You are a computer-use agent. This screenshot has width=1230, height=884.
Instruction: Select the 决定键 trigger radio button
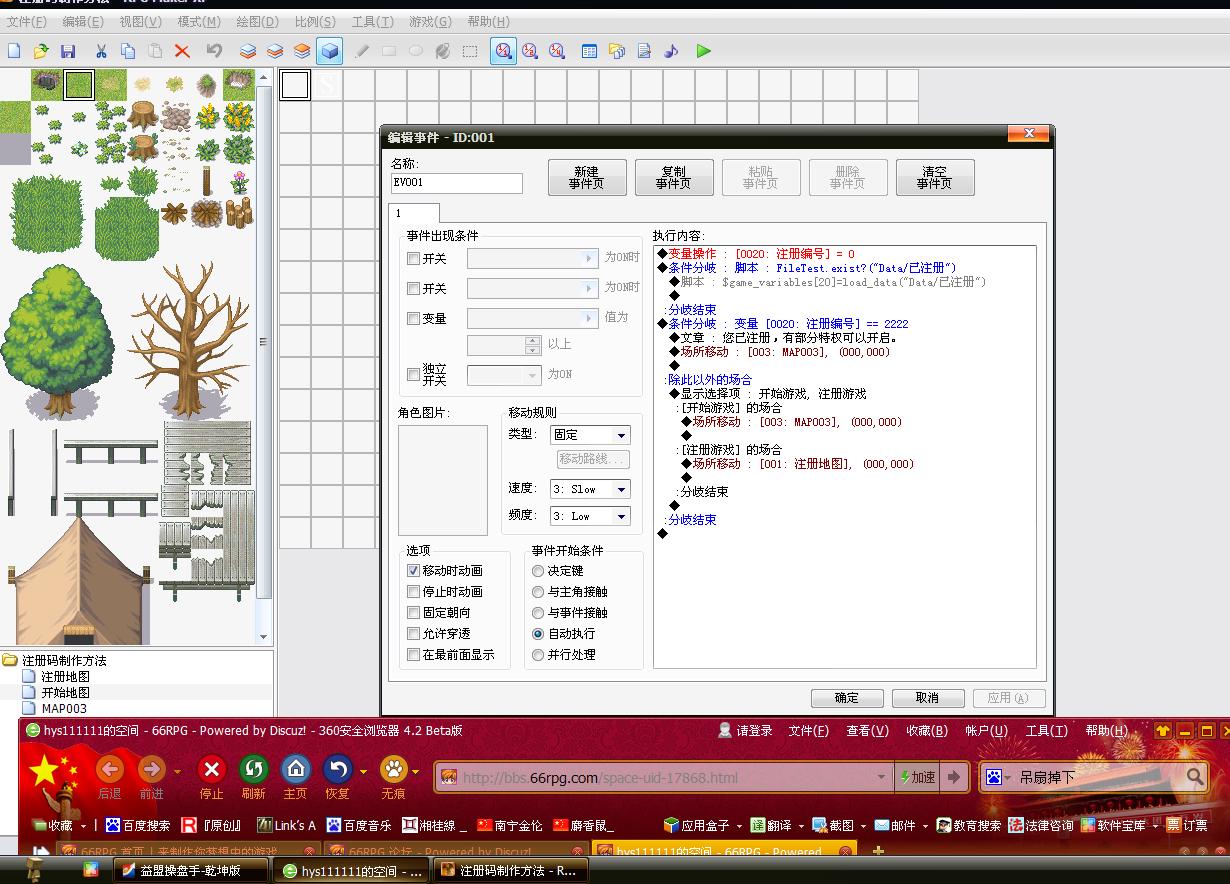pos(538,571)
